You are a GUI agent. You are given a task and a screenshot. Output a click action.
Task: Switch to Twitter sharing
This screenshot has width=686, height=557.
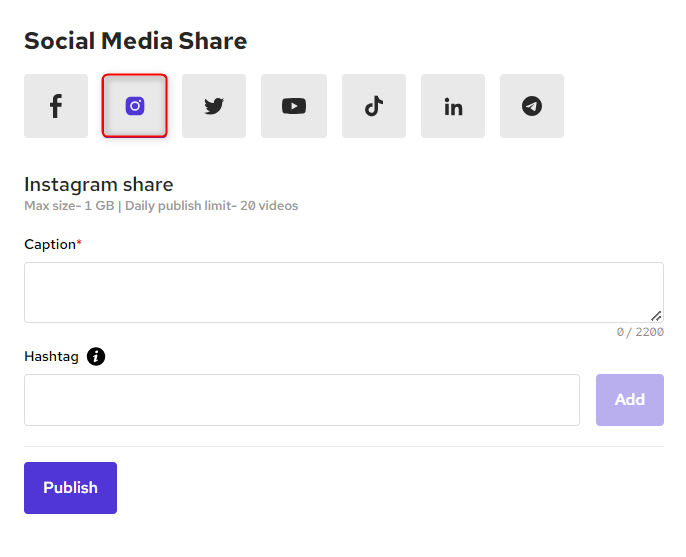pyautogui.click(x=214, y=106)
